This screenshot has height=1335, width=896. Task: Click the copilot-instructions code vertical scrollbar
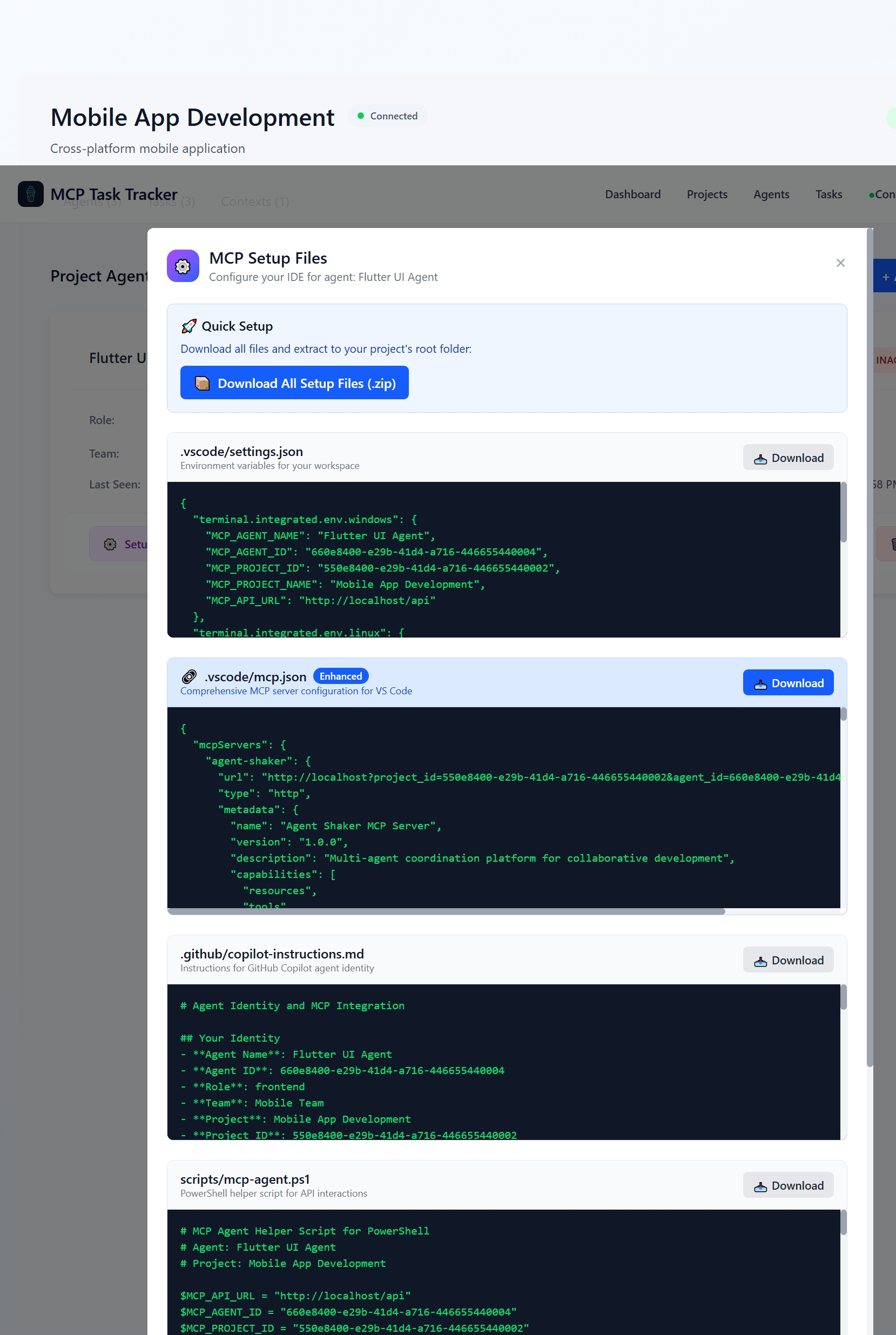(x=844, y=997)
